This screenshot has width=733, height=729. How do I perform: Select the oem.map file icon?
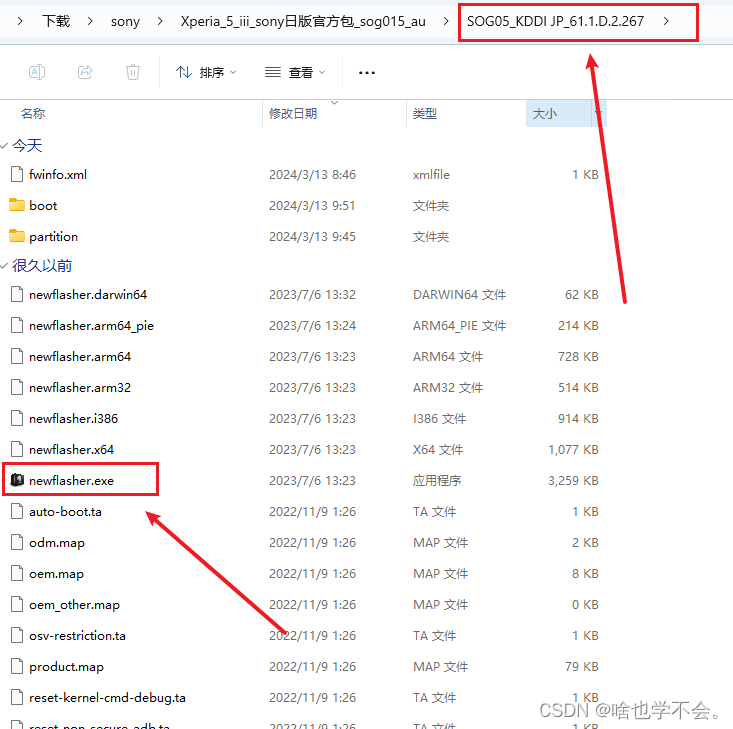click(x=17, y=573)
